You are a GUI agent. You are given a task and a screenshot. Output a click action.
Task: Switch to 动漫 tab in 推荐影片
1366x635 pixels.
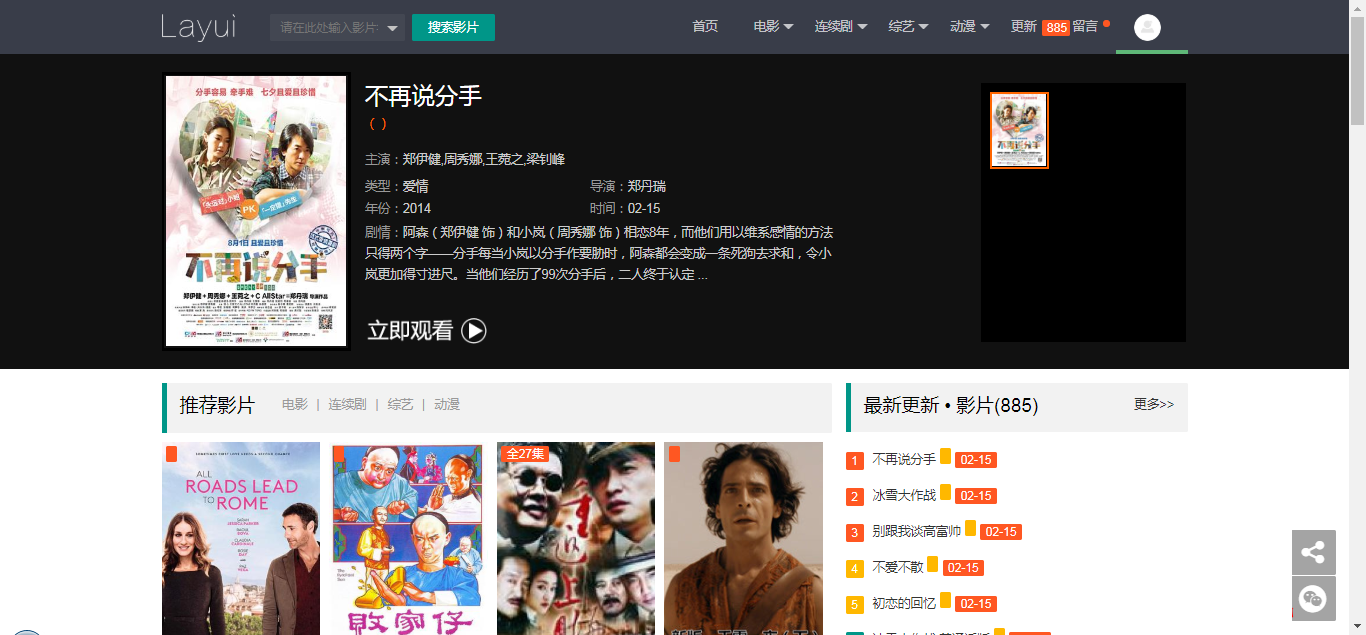pyautogui.click(x=447, y=405)
